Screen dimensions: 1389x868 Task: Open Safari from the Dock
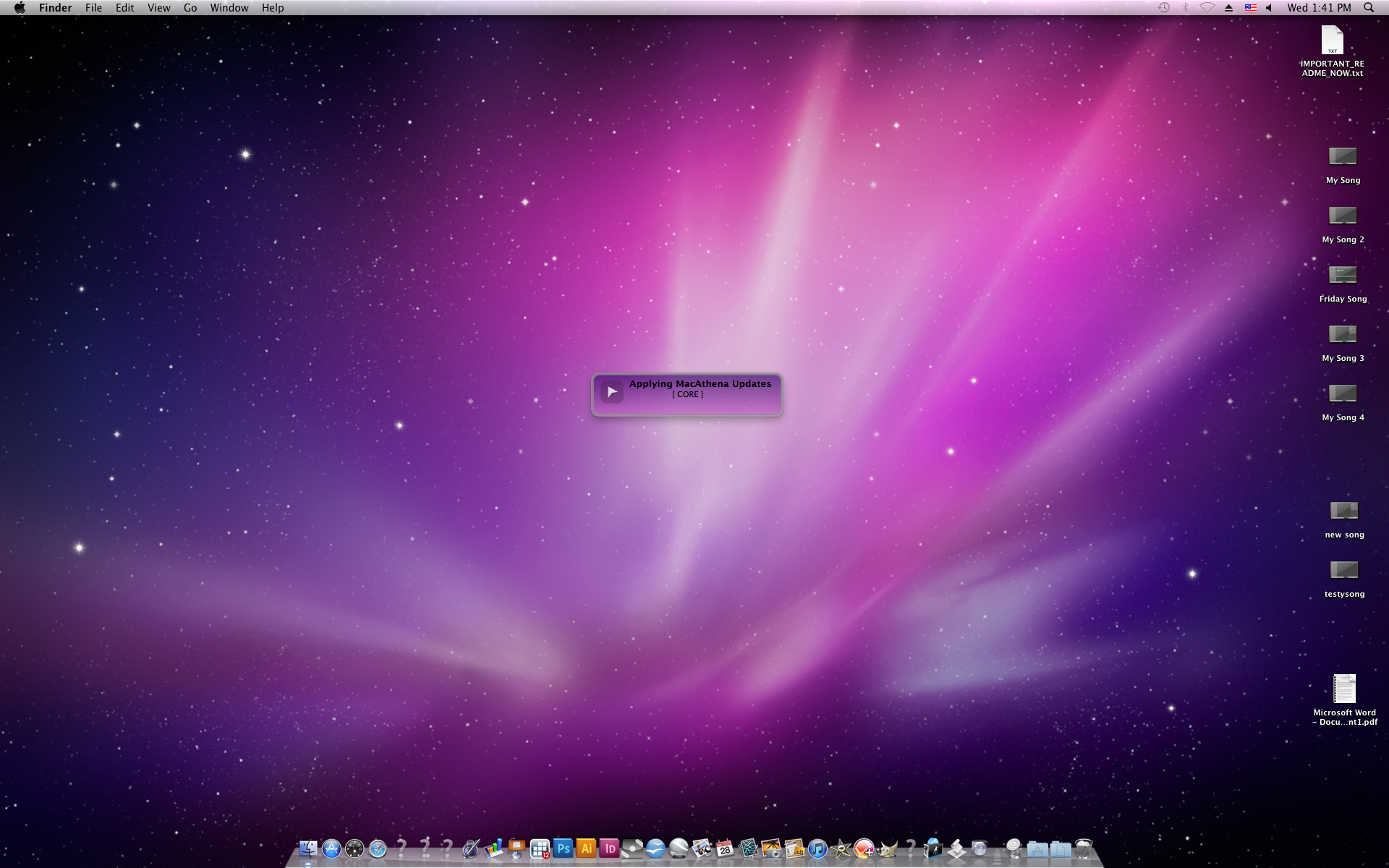pyautogui.click(x=378, y=848)
